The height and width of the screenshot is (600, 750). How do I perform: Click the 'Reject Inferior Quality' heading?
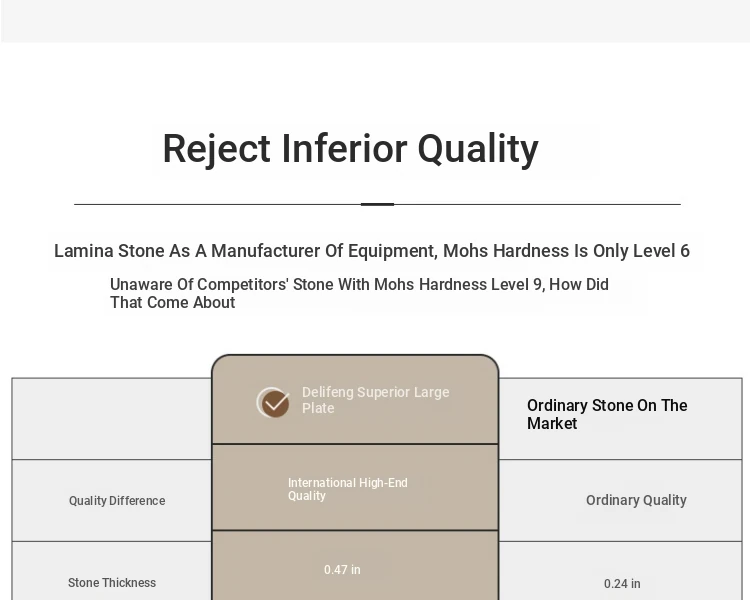click(350, 149)
